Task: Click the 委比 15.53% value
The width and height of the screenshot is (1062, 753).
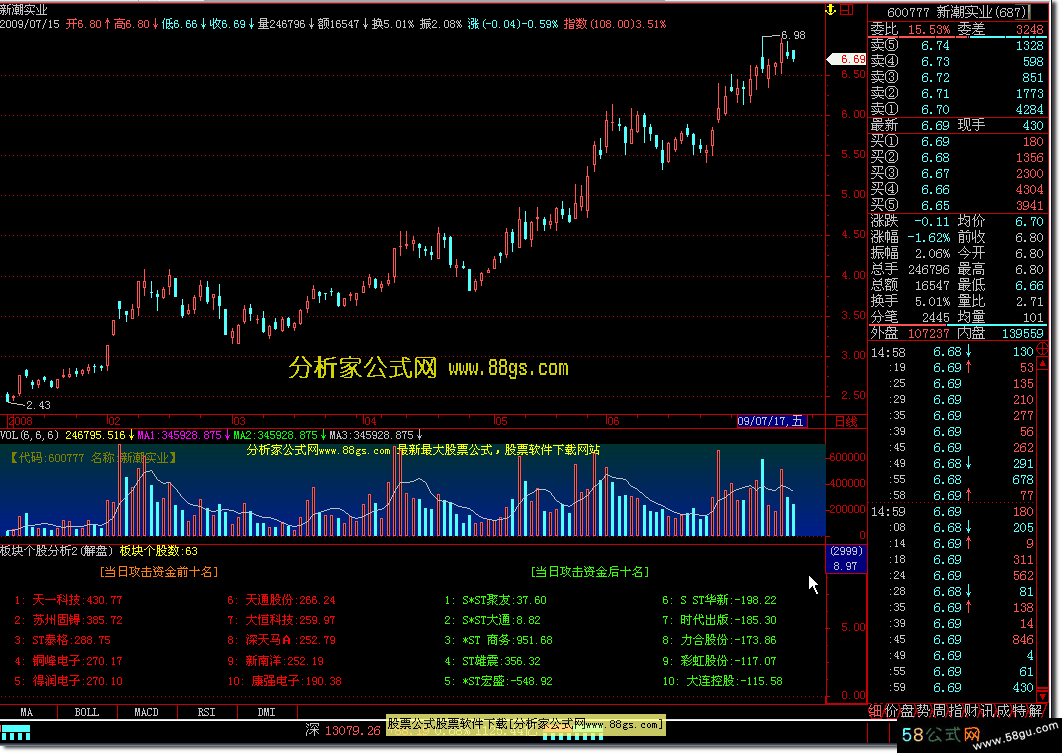Action: [929, 30]
